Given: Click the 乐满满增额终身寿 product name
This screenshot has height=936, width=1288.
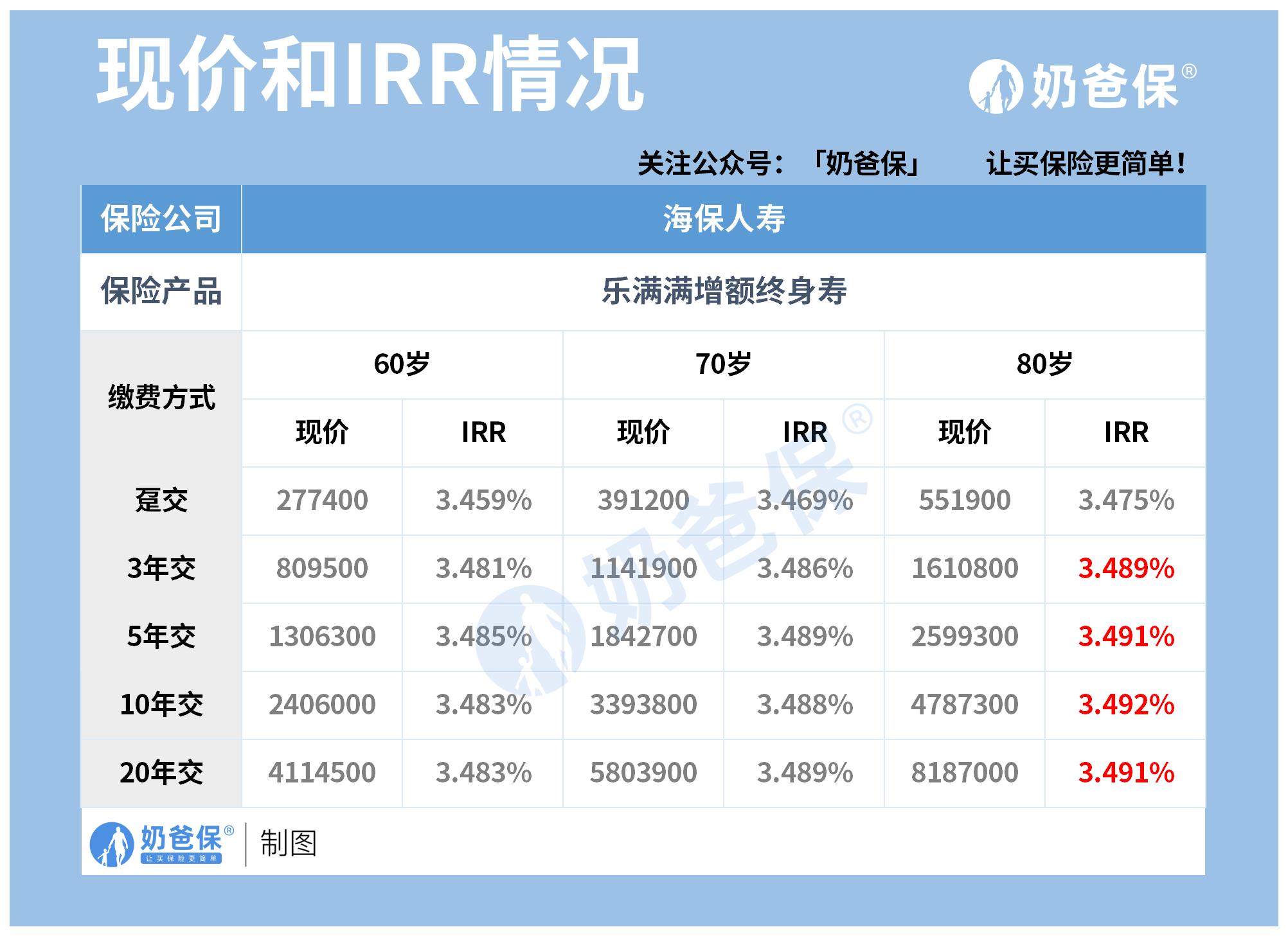Looking at the screenshot, I should pyautogui.click(x=724, y=292).
